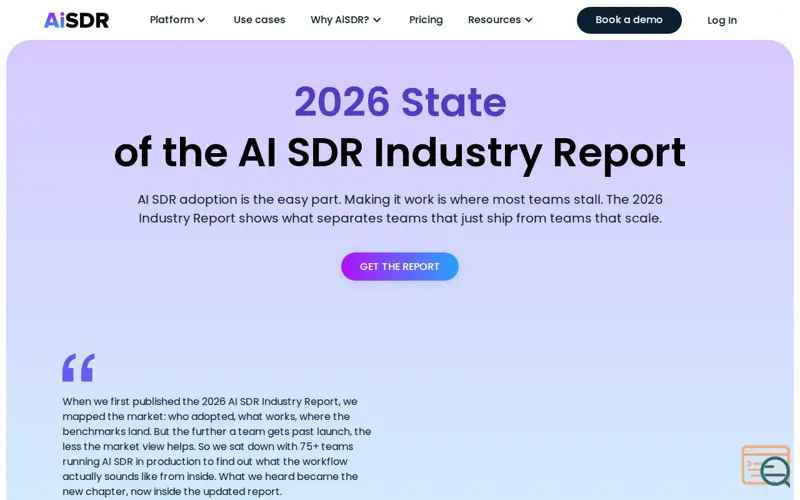Open the Pricing page

426,20
